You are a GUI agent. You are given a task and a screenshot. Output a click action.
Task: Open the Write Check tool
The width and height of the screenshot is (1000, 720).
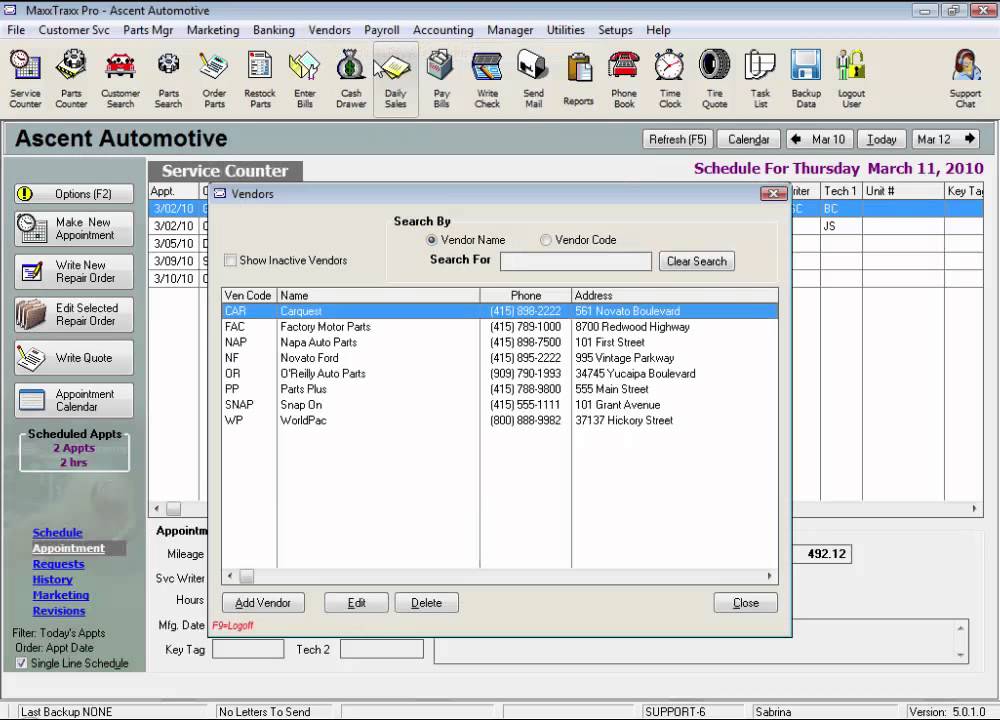click(x=487, y=79)
